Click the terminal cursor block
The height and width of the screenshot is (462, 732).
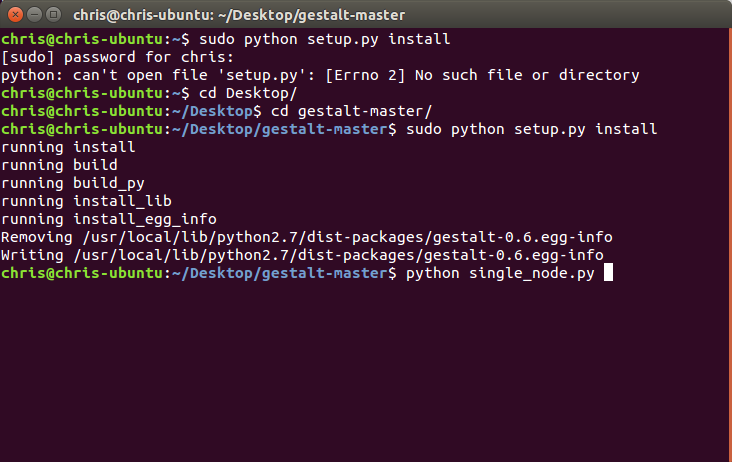(608, 273)
